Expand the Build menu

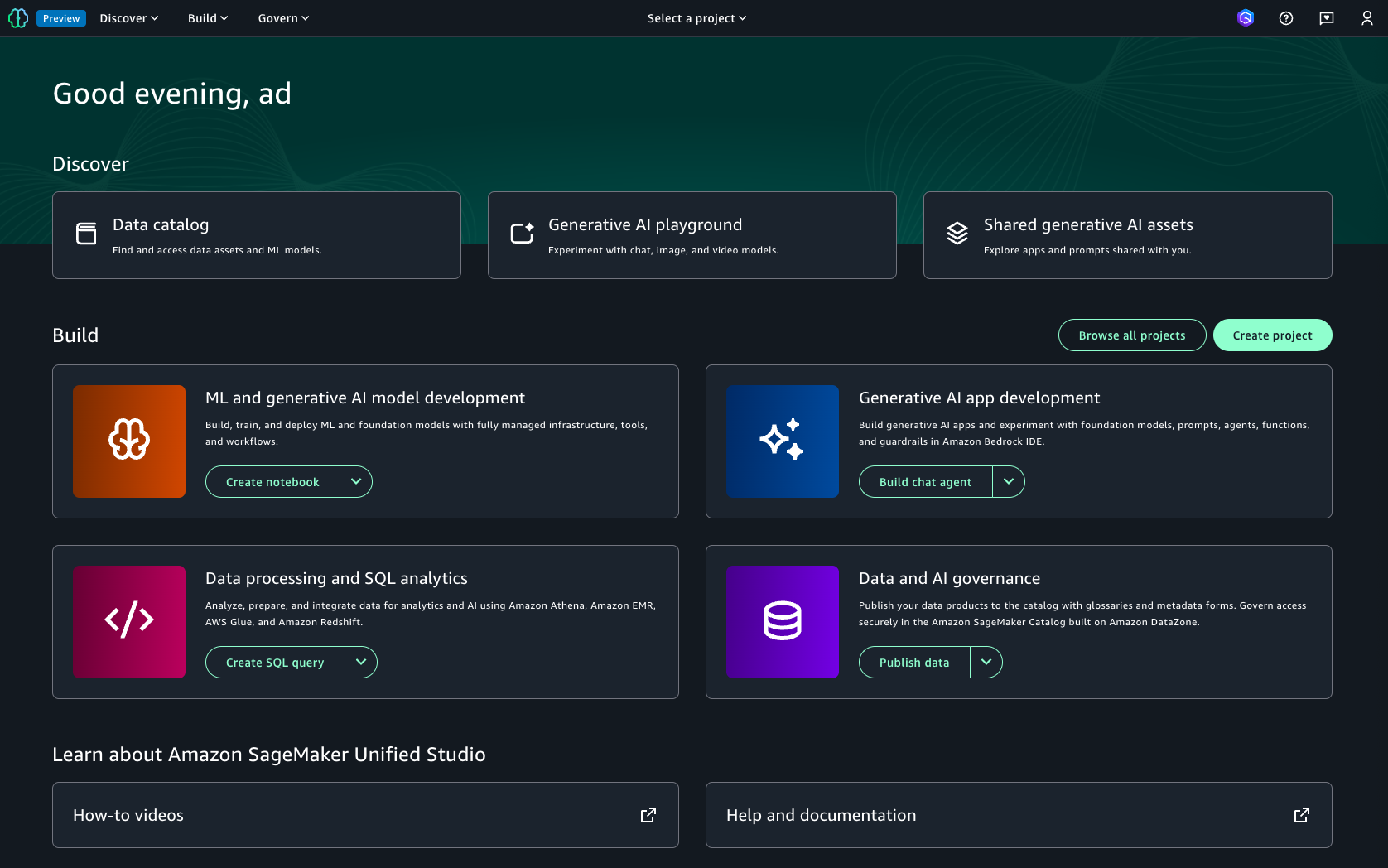point(208,18)
